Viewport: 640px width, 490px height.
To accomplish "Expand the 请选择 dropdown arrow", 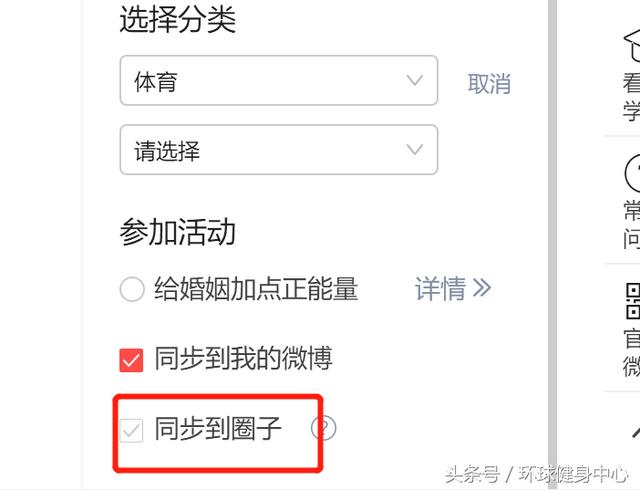I will pyautogui.click(x=415, y=149).
